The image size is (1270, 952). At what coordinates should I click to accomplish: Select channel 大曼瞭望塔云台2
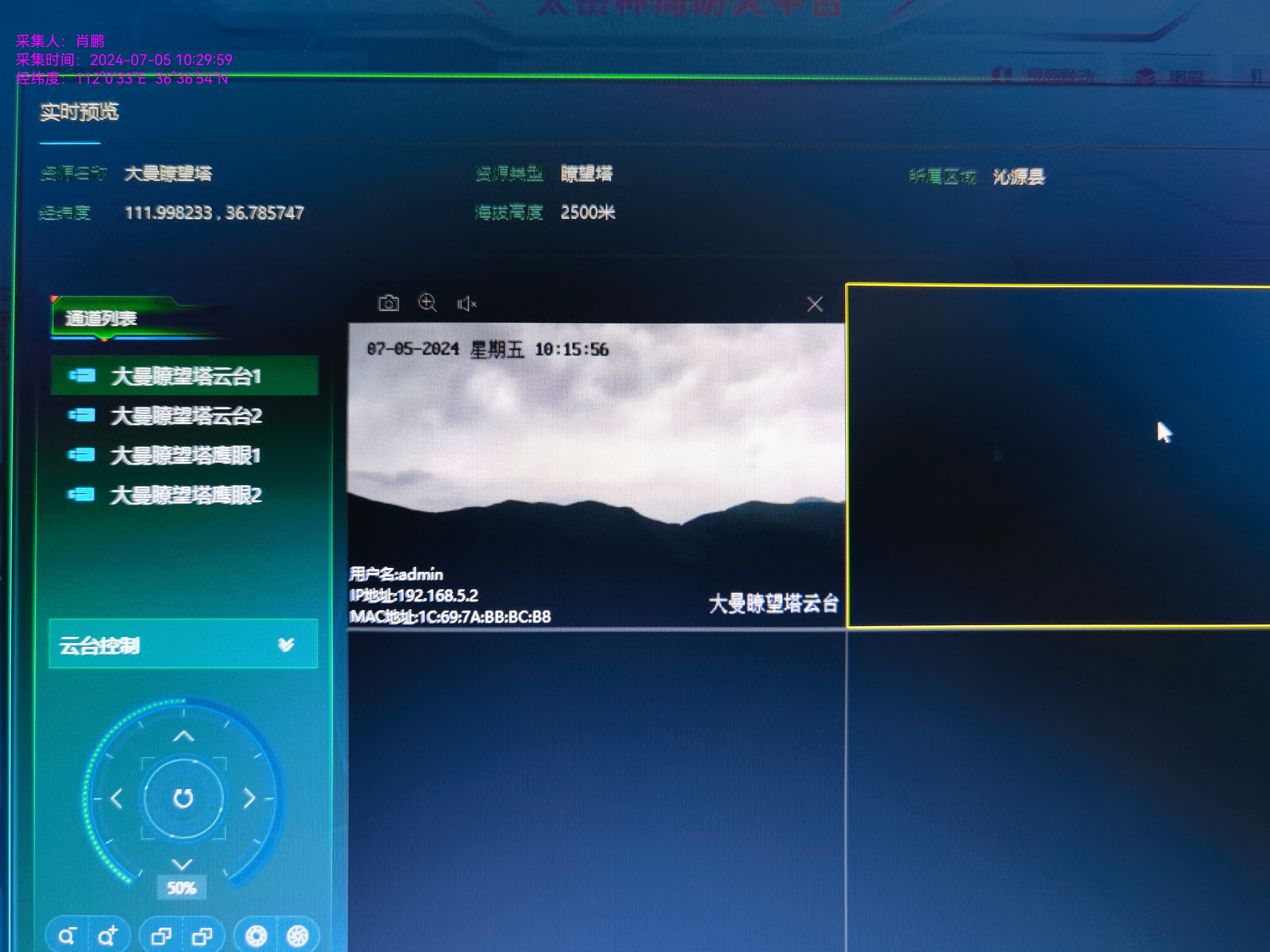click(x=185, y=416)
